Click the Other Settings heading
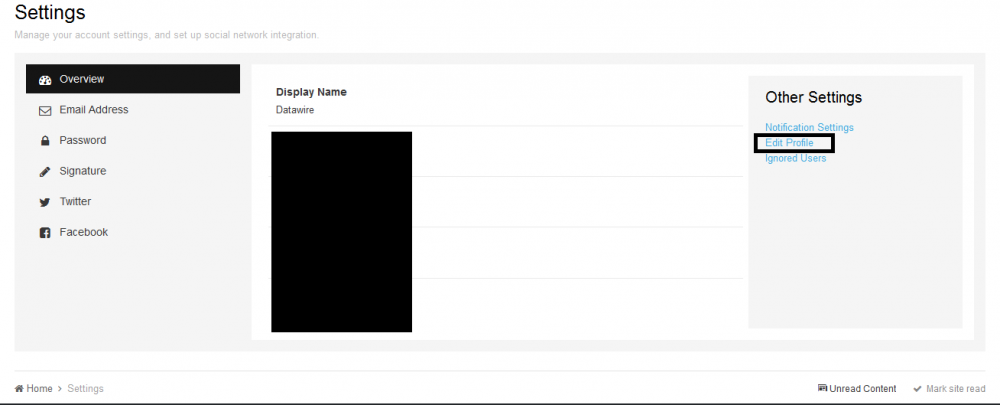This screenshot has width=1000, height=405. [x=814, y=97]
